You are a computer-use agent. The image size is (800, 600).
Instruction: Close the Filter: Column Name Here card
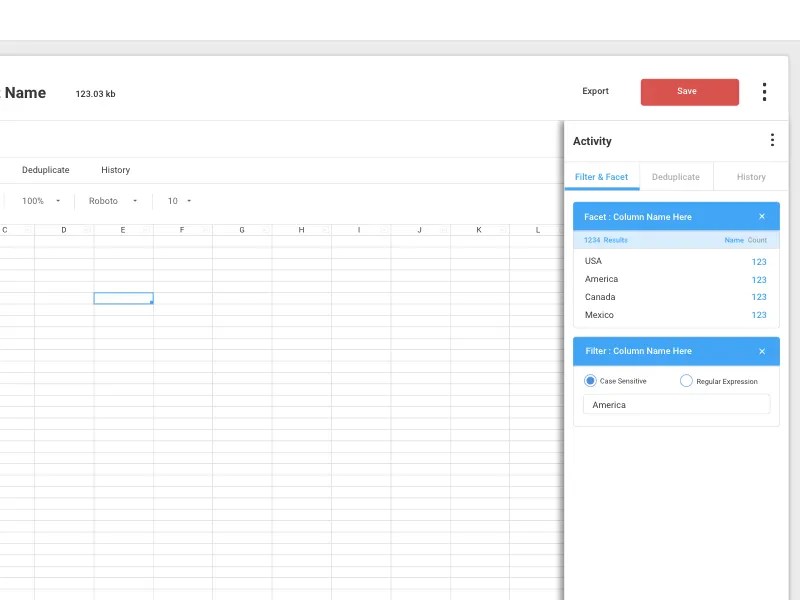pos(762,351)
